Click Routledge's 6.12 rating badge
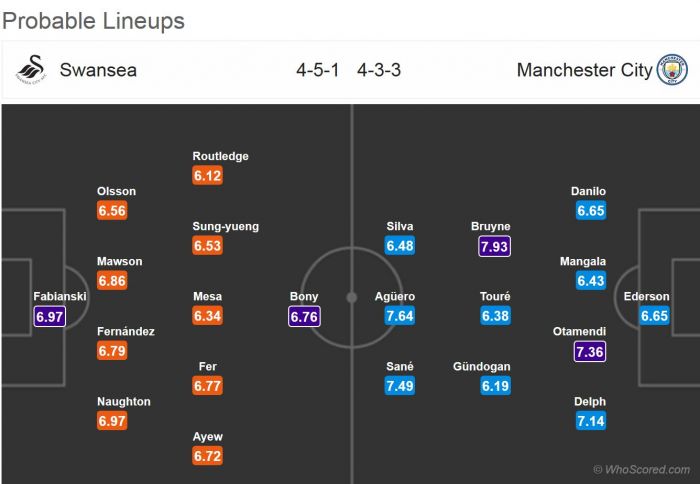This screenshot has width=700, height=484. [x=208, y=176]
